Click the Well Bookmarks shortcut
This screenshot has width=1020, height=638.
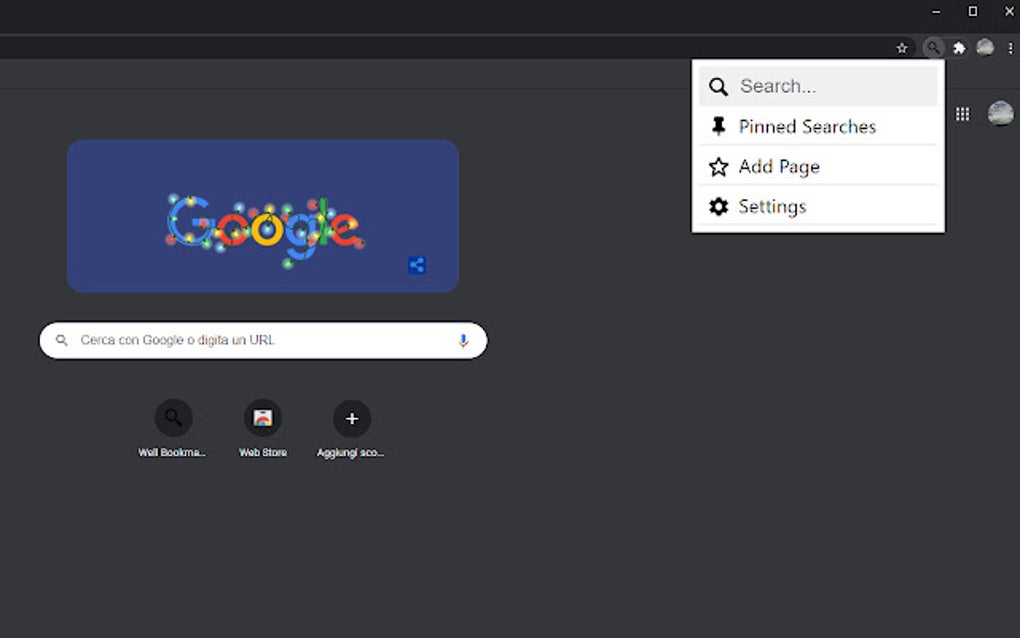[173, 418]
